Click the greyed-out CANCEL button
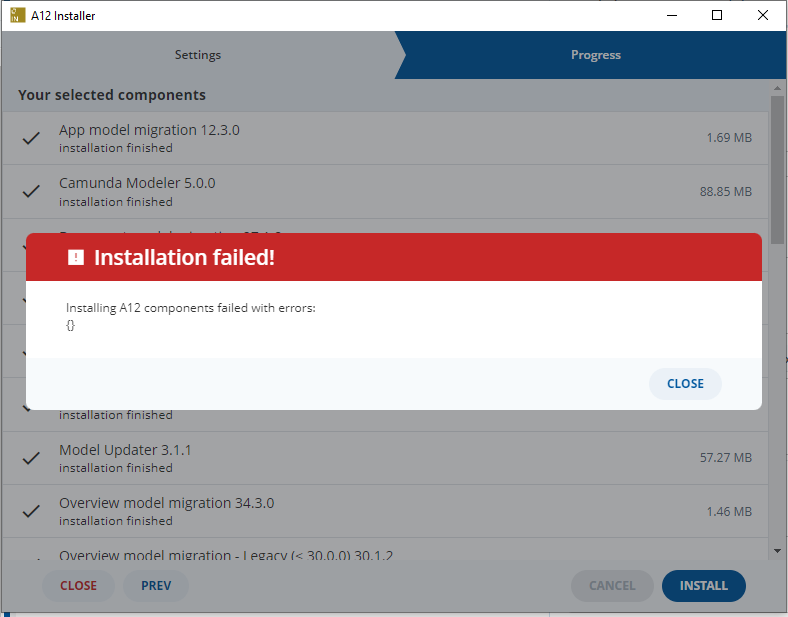788x617 pixels. tap(612, 586)
